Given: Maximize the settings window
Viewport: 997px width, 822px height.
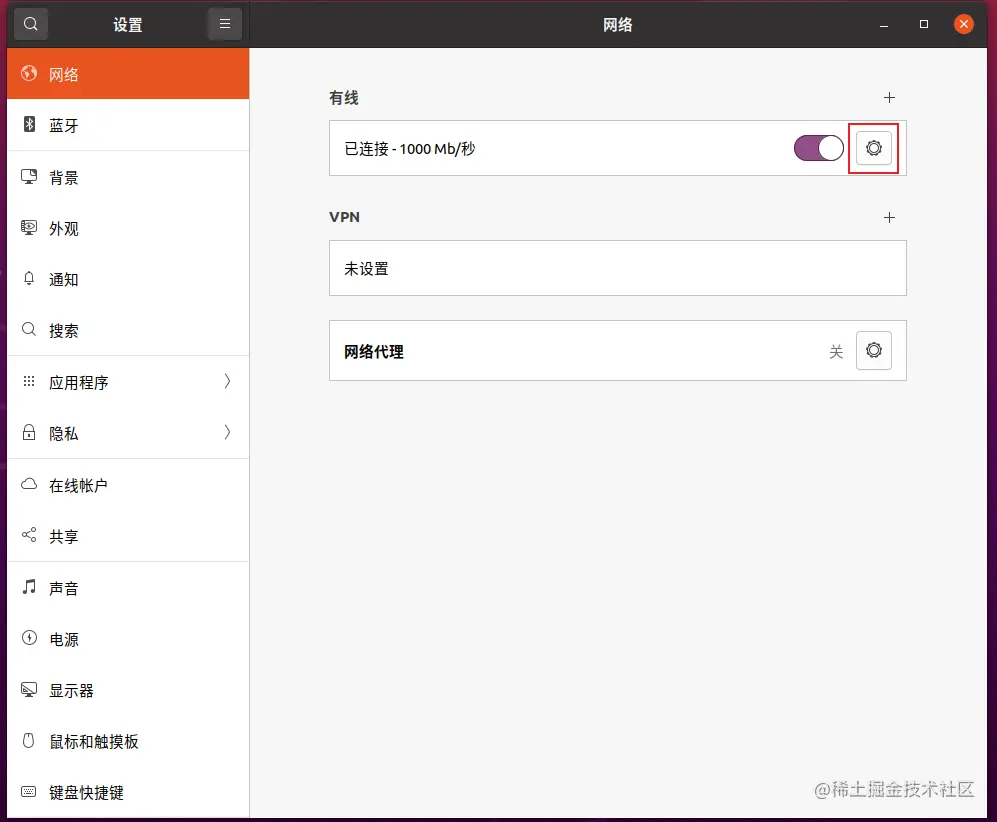Looking at the screenshot, I should tap(924, 24).
